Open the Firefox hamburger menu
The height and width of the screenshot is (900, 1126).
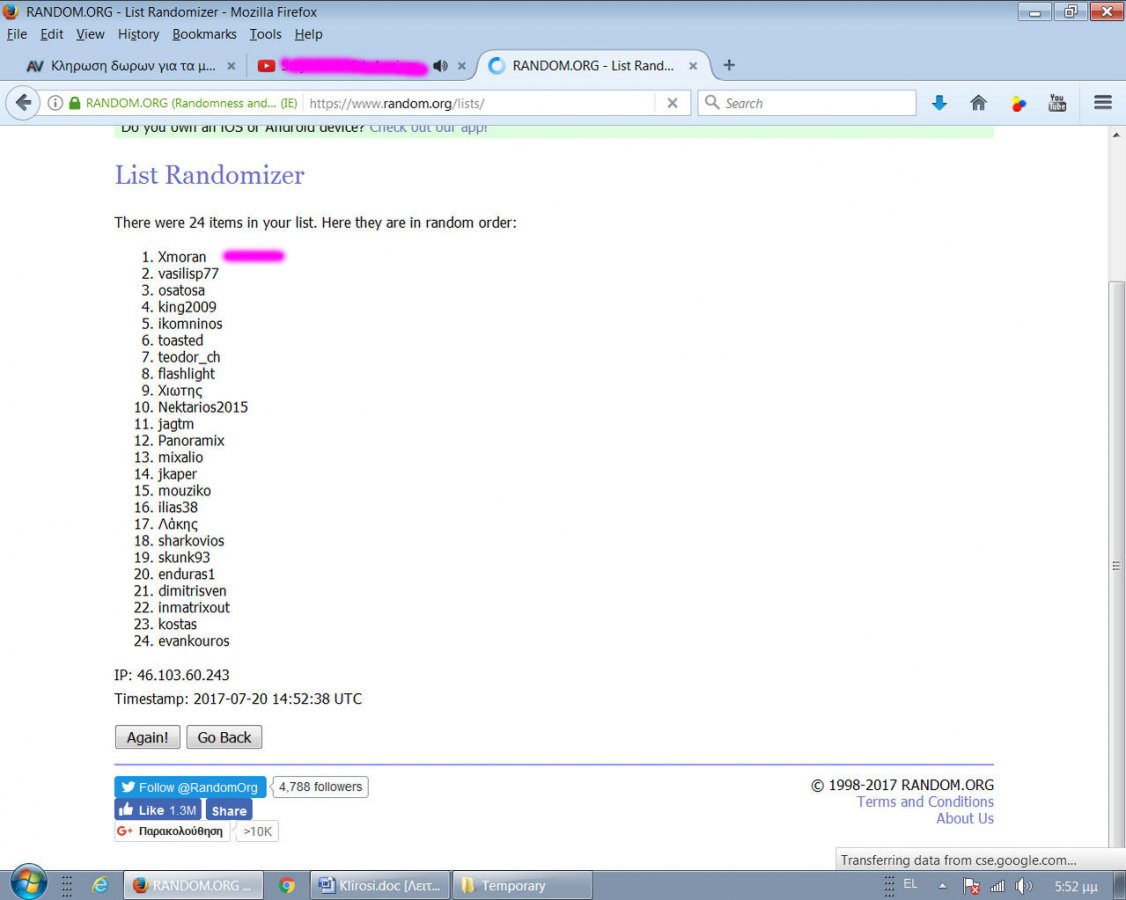coord(1103,103)
